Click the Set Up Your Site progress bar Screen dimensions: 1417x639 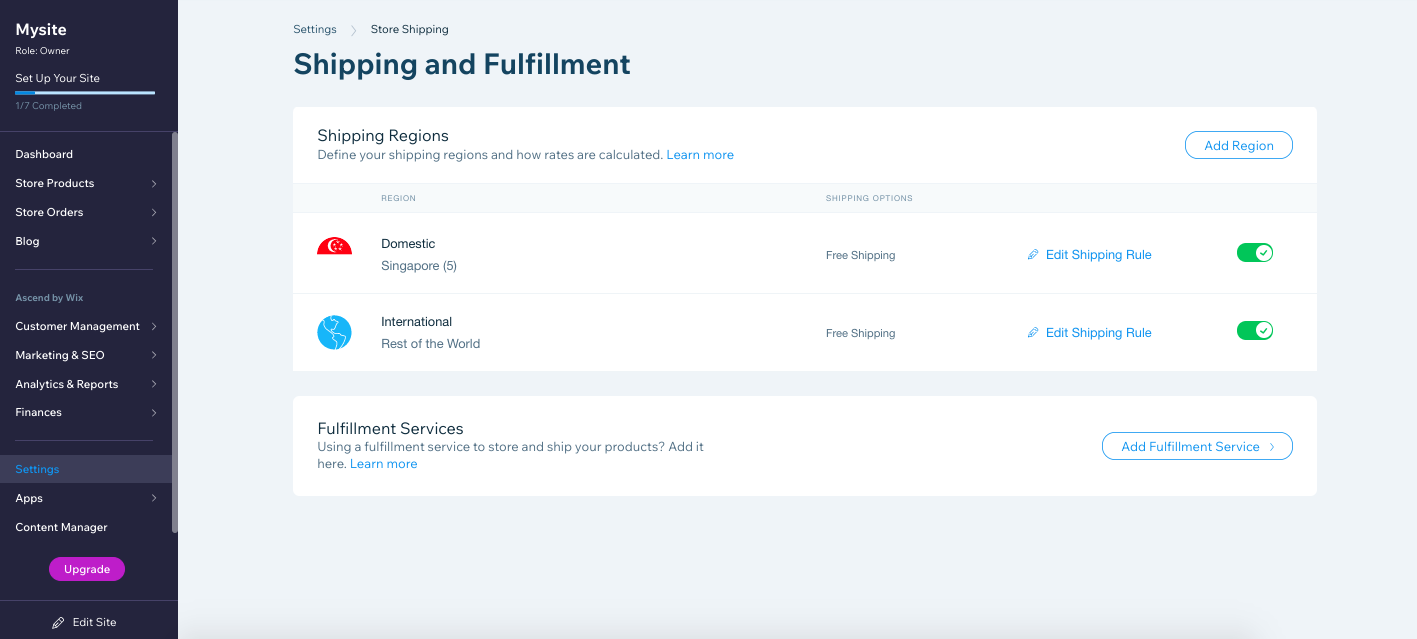pos(85,93)
